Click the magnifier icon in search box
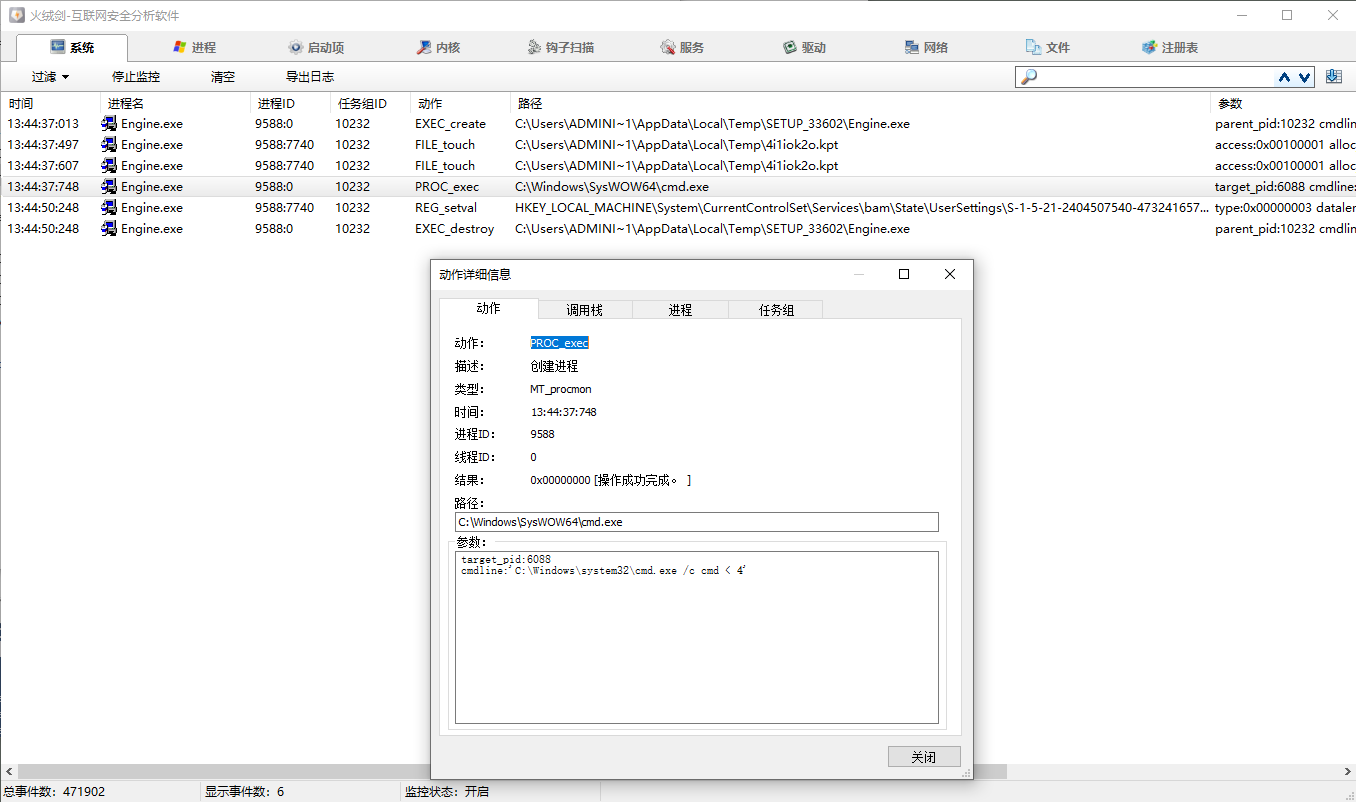The image size is (1356, 802). pyautogui.click(x=1028, y=77)
